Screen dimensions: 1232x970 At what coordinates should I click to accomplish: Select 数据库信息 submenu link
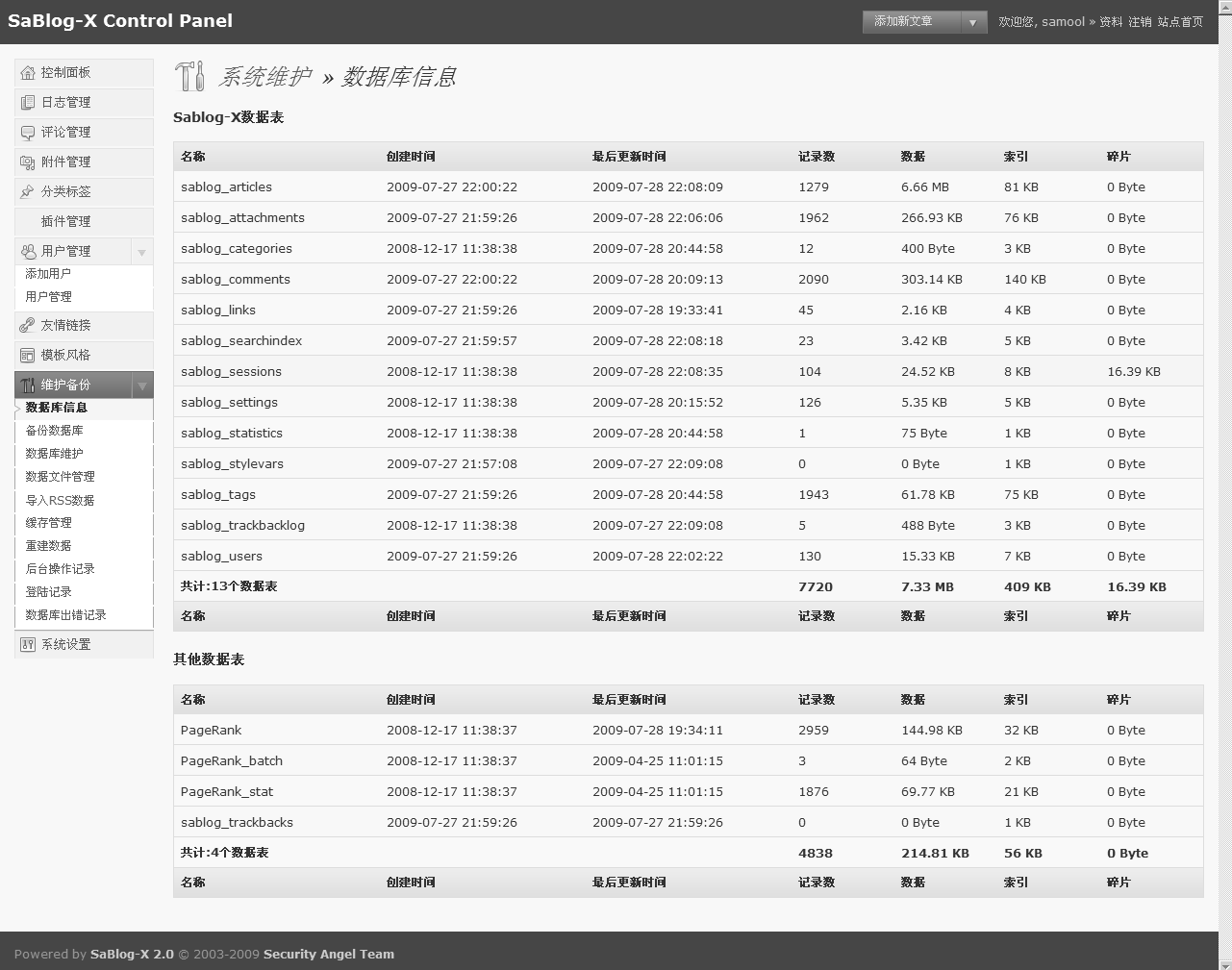tap(56, 408)
